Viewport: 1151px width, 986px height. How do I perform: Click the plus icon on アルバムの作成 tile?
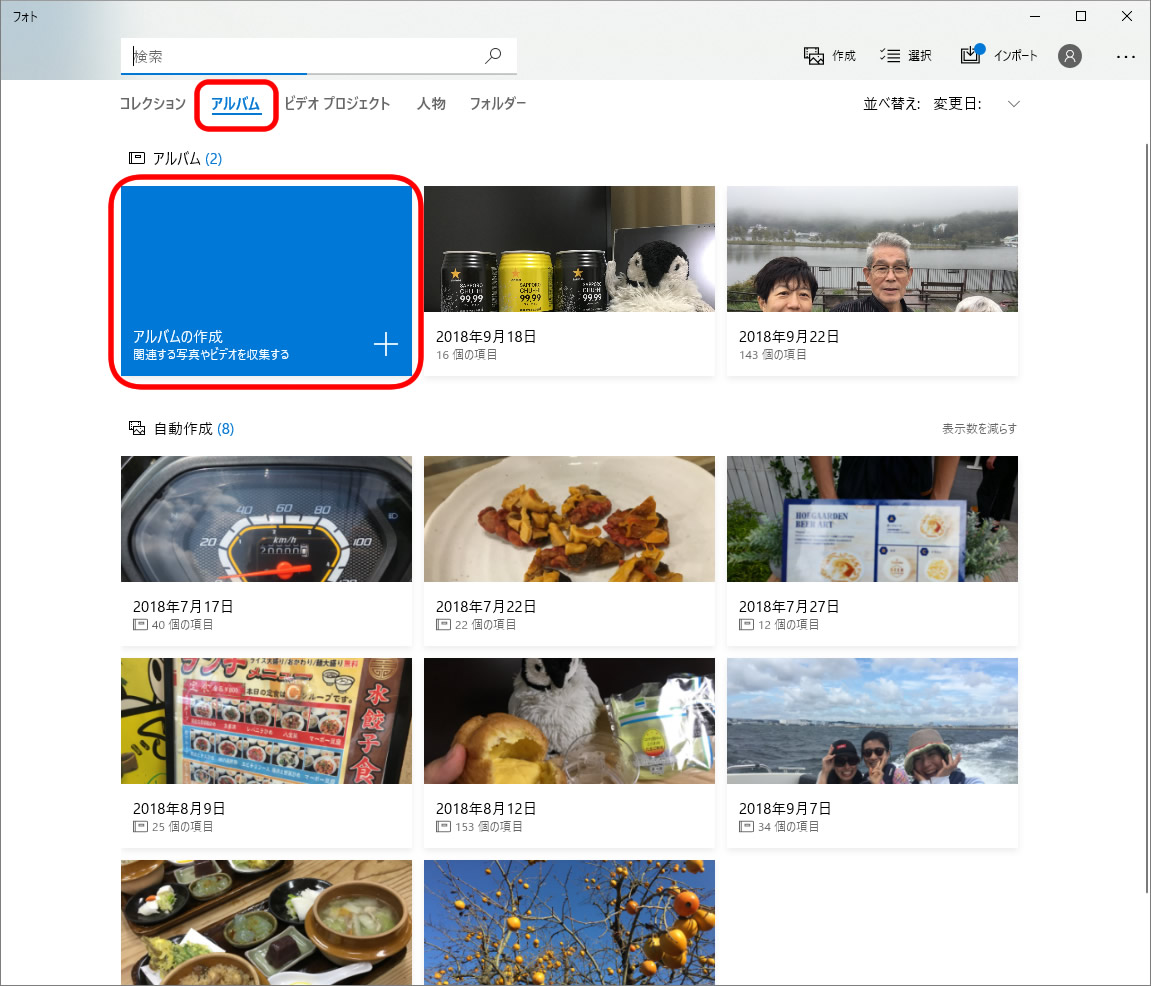pos(386,345)
